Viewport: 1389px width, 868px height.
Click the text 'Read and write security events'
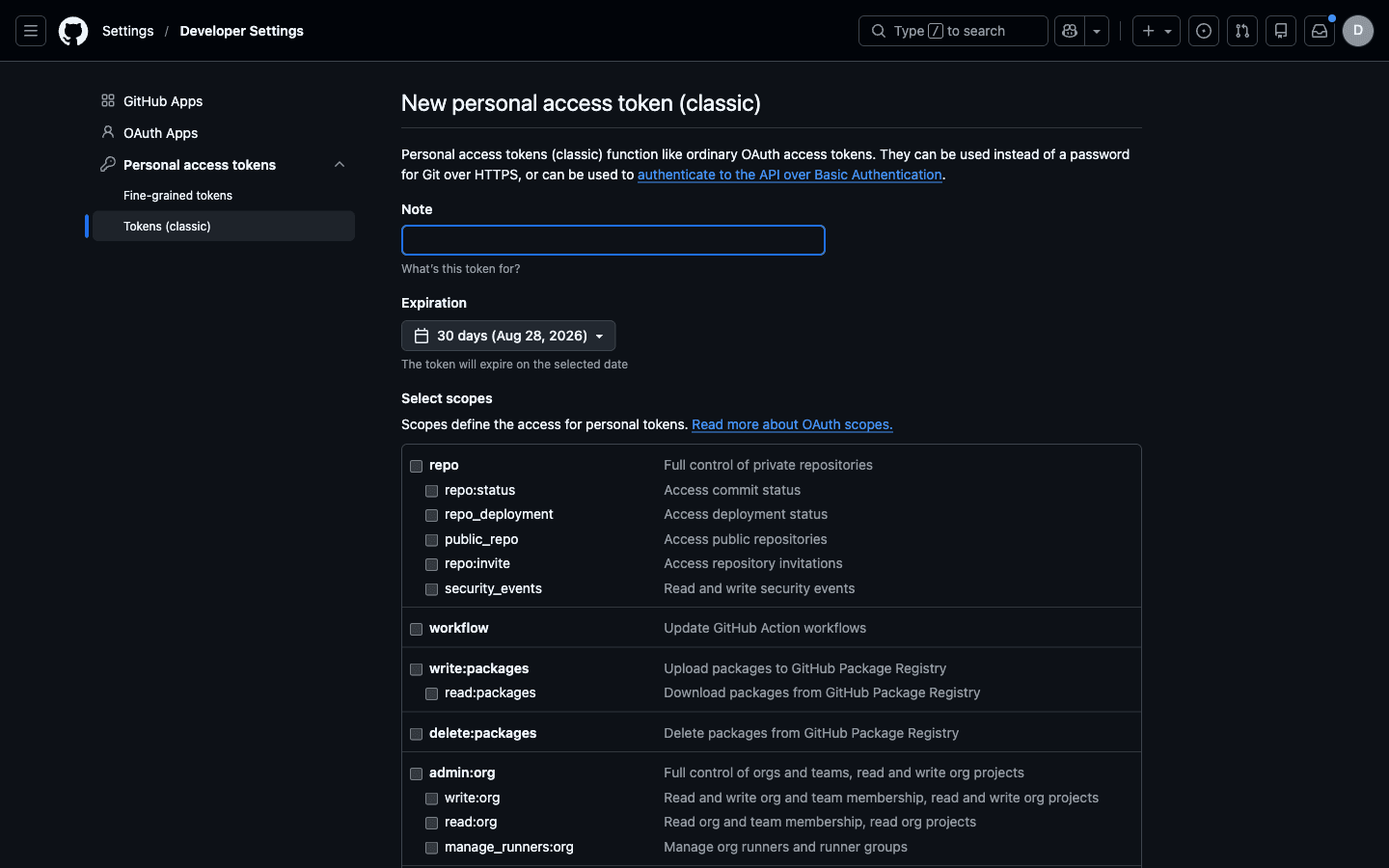click(759, 588)
